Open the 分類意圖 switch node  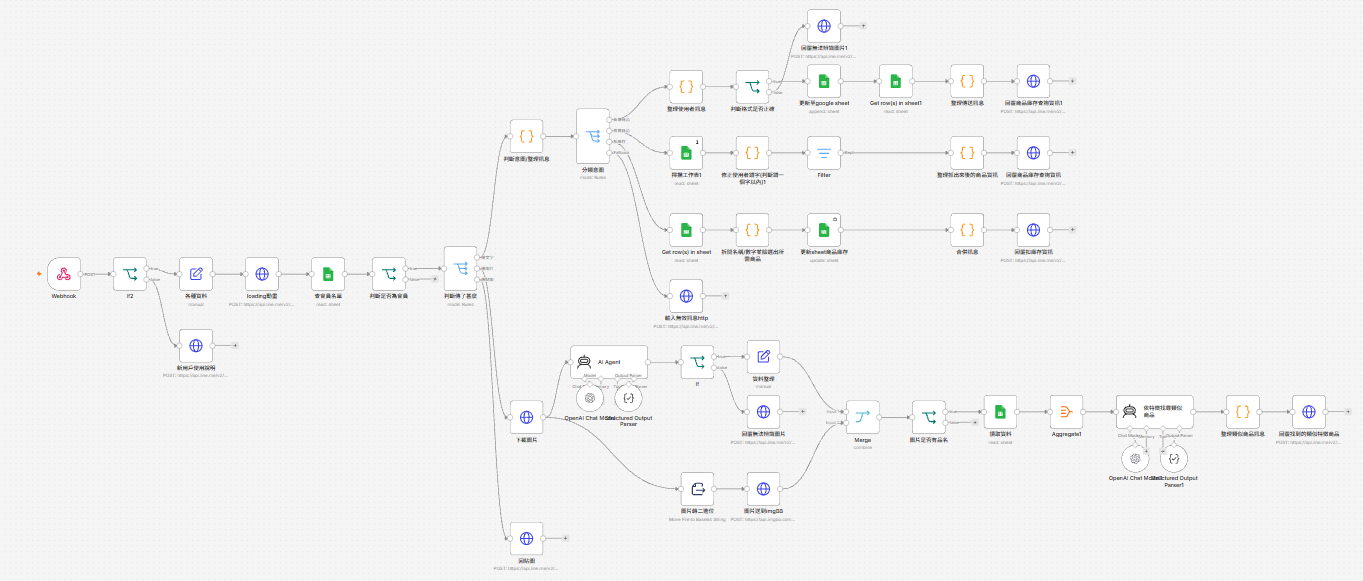(x=593, y=137)
